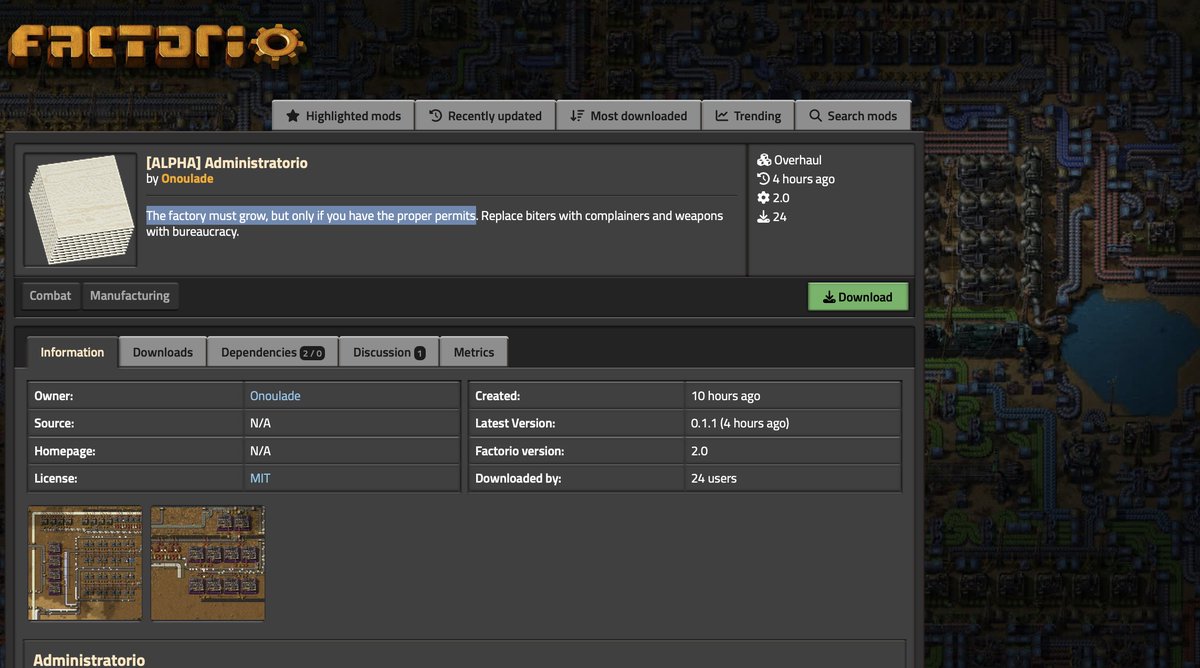Click the chart icon on Trending

[x=722, y=116]
